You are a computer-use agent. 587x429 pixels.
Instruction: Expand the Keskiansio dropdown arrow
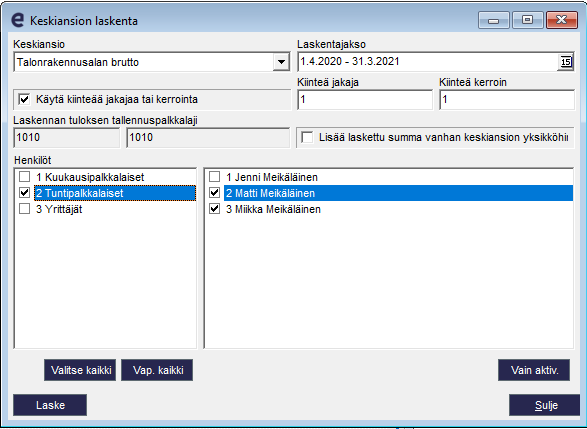coord(281,62)
